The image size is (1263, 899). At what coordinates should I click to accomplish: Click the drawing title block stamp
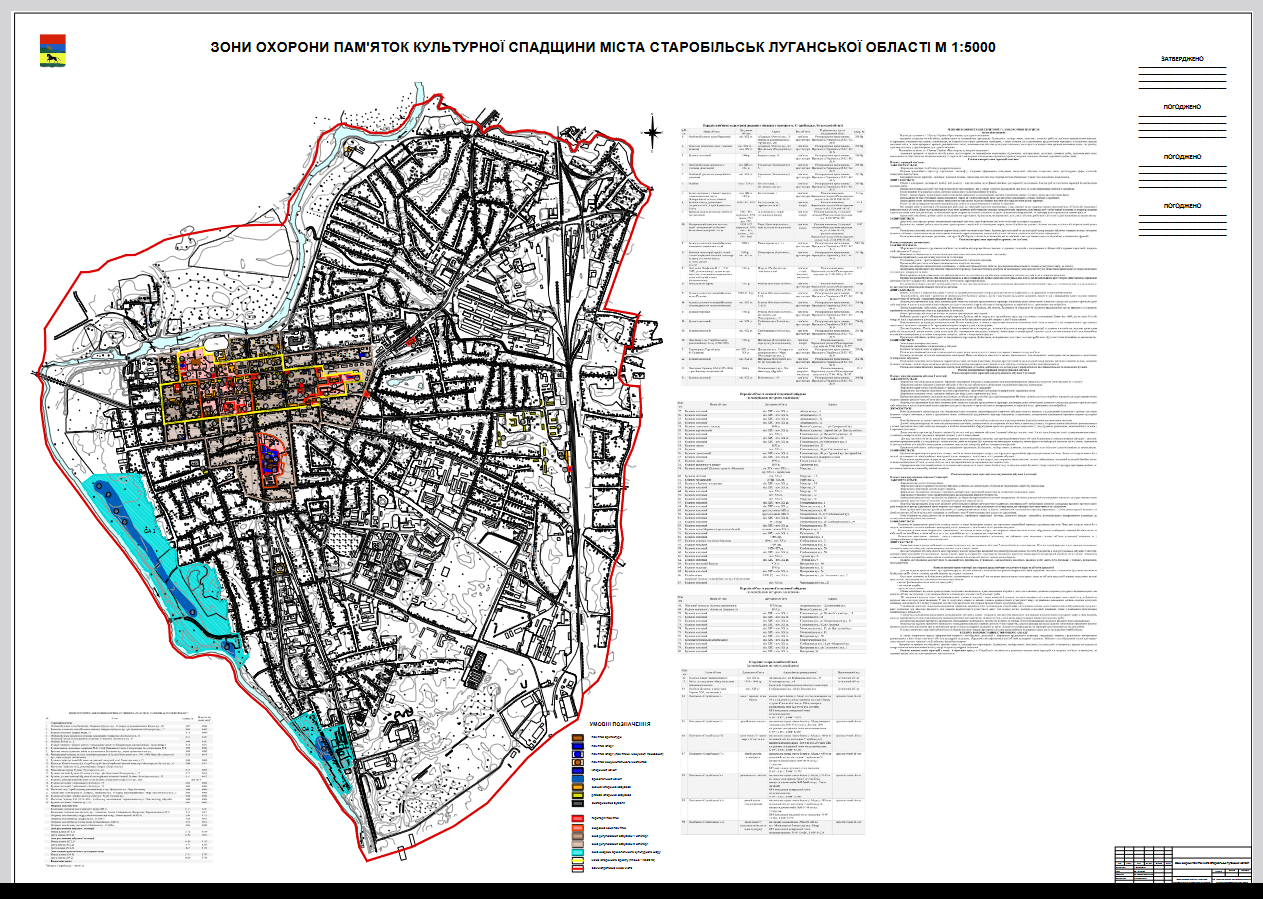tap(1185, 866)
